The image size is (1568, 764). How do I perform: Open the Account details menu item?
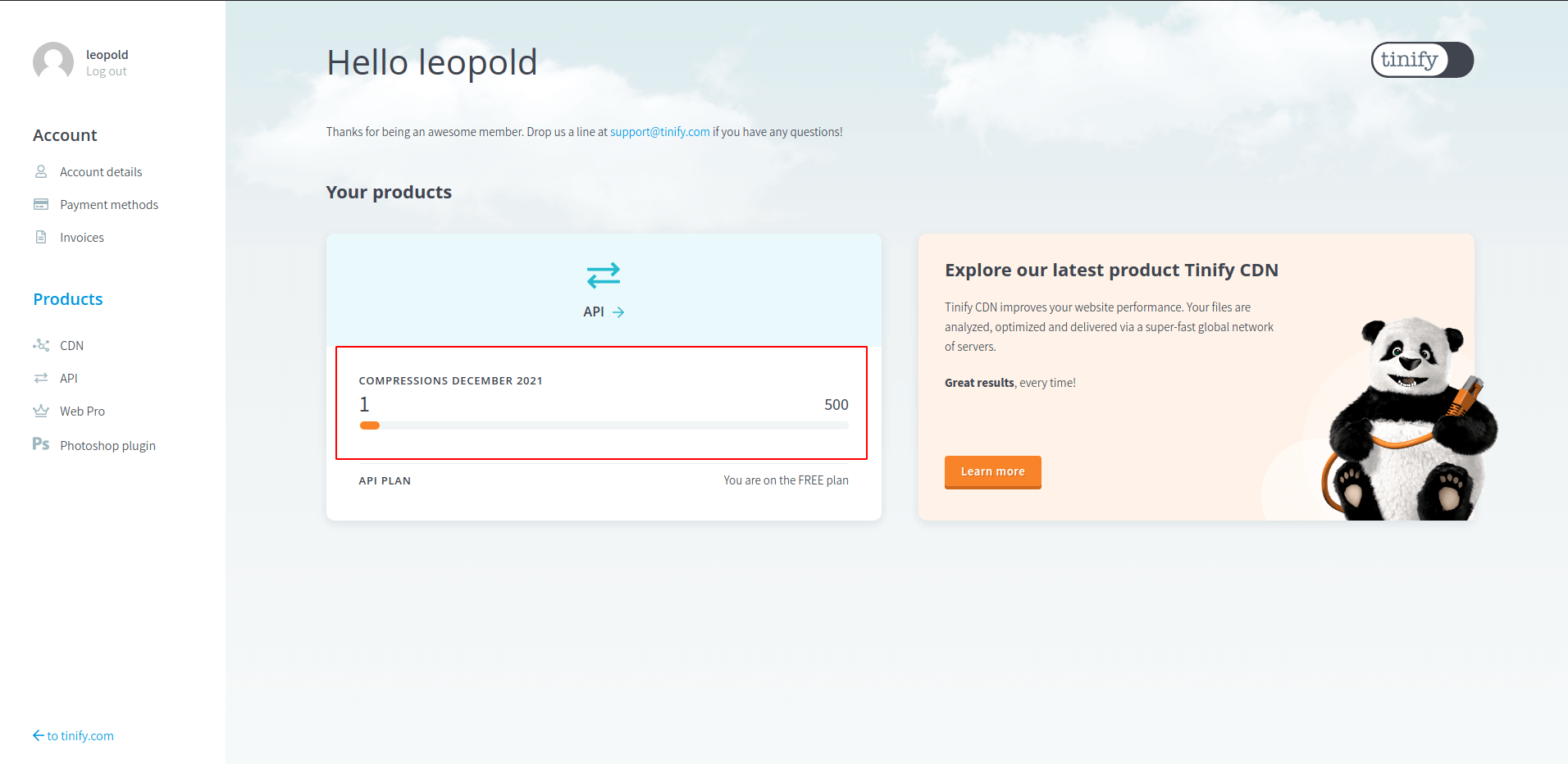click(x=101, y=171)
